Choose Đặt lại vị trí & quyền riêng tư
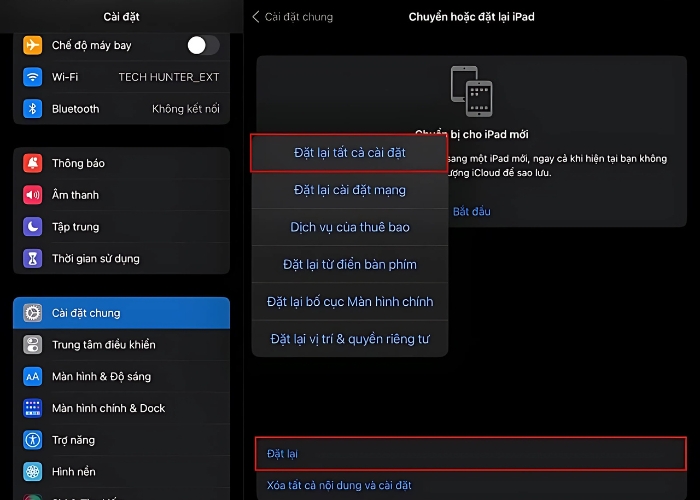Screen dimensions: 700x500 [x=350, y=339]
